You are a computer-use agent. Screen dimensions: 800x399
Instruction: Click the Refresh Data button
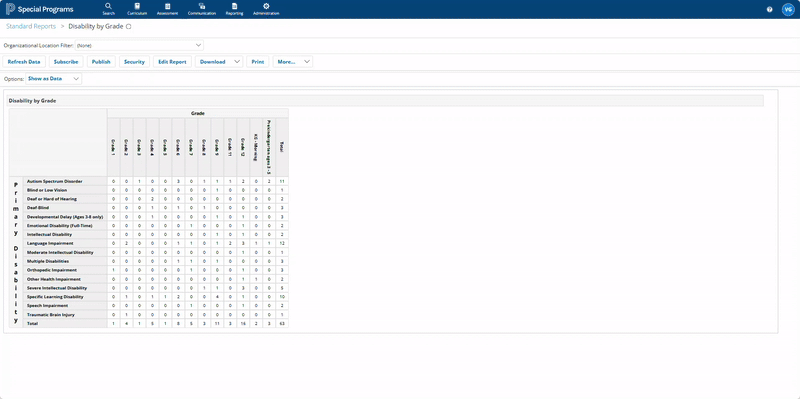24,62
